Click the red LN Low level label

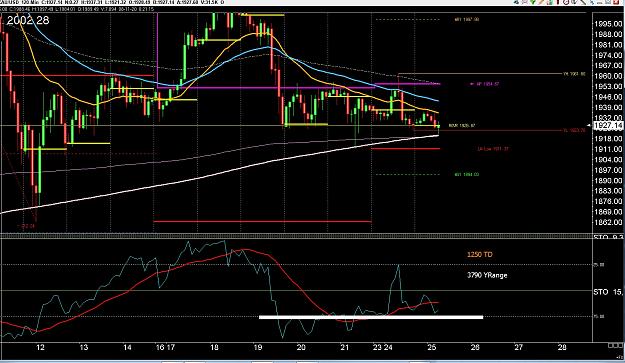click(x=493, y=149)
